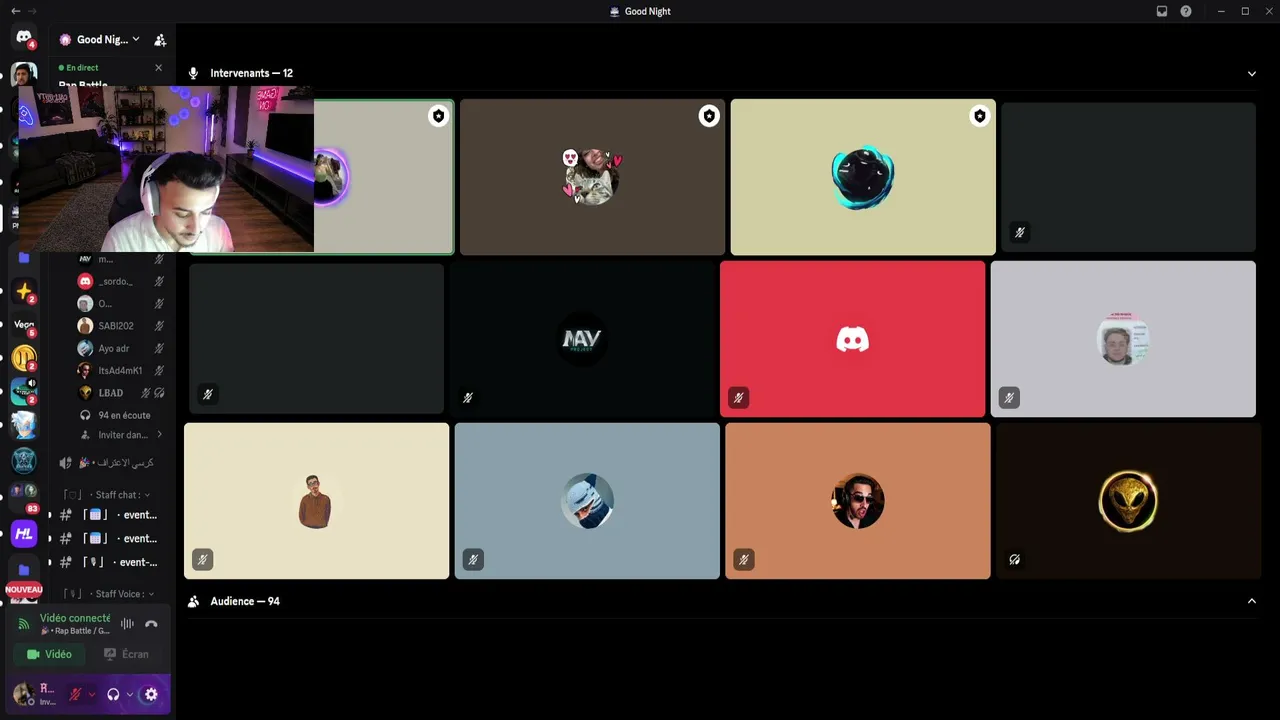Select the red Discord logo speaker tile
Screen dimensions: 1280x720
click(852, 339)
